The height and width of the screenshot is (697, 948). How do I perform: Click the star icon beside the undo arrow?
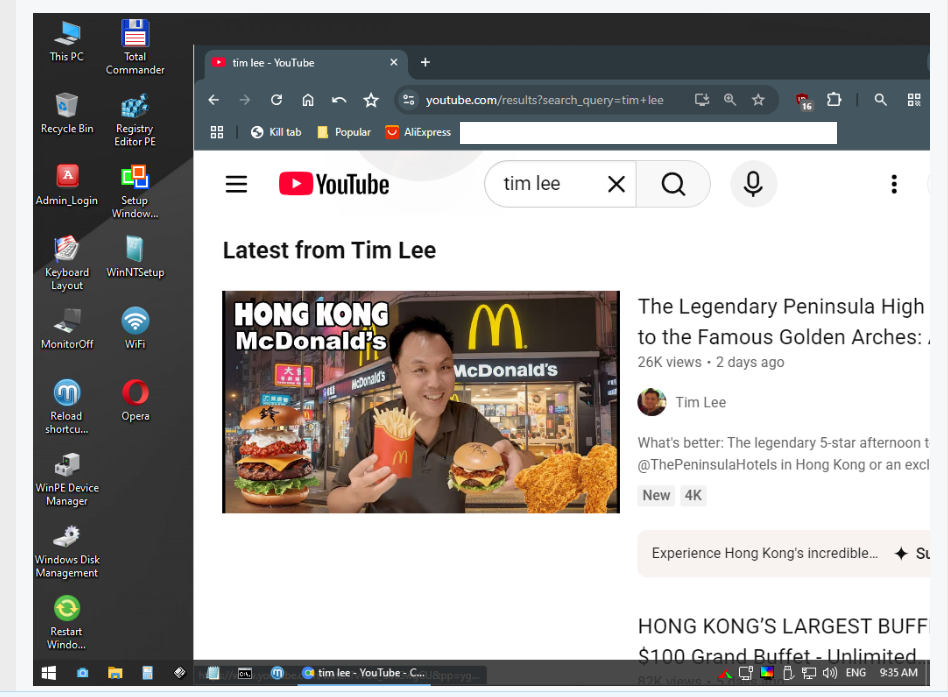point(371,100)
